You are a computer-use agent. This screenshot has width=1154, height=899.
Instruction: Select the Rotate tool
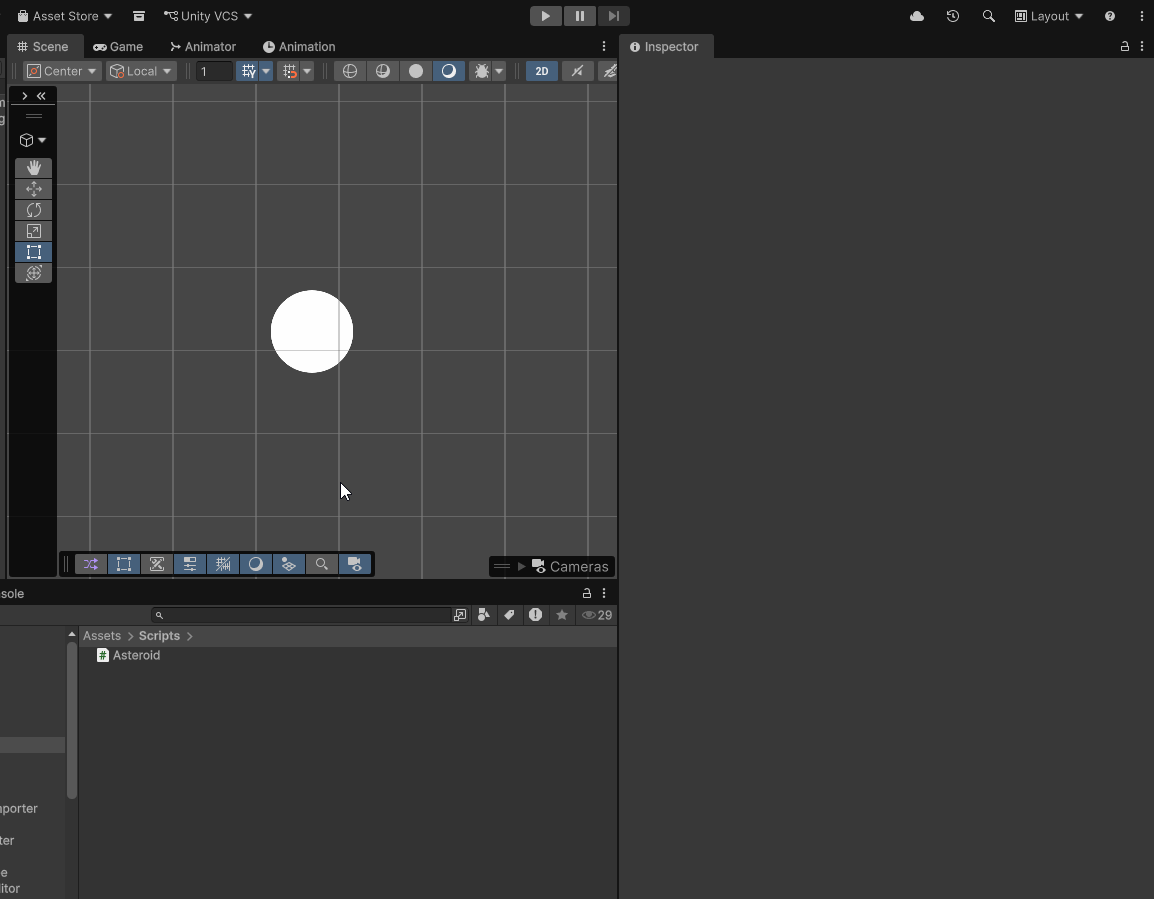coord(33,210)
